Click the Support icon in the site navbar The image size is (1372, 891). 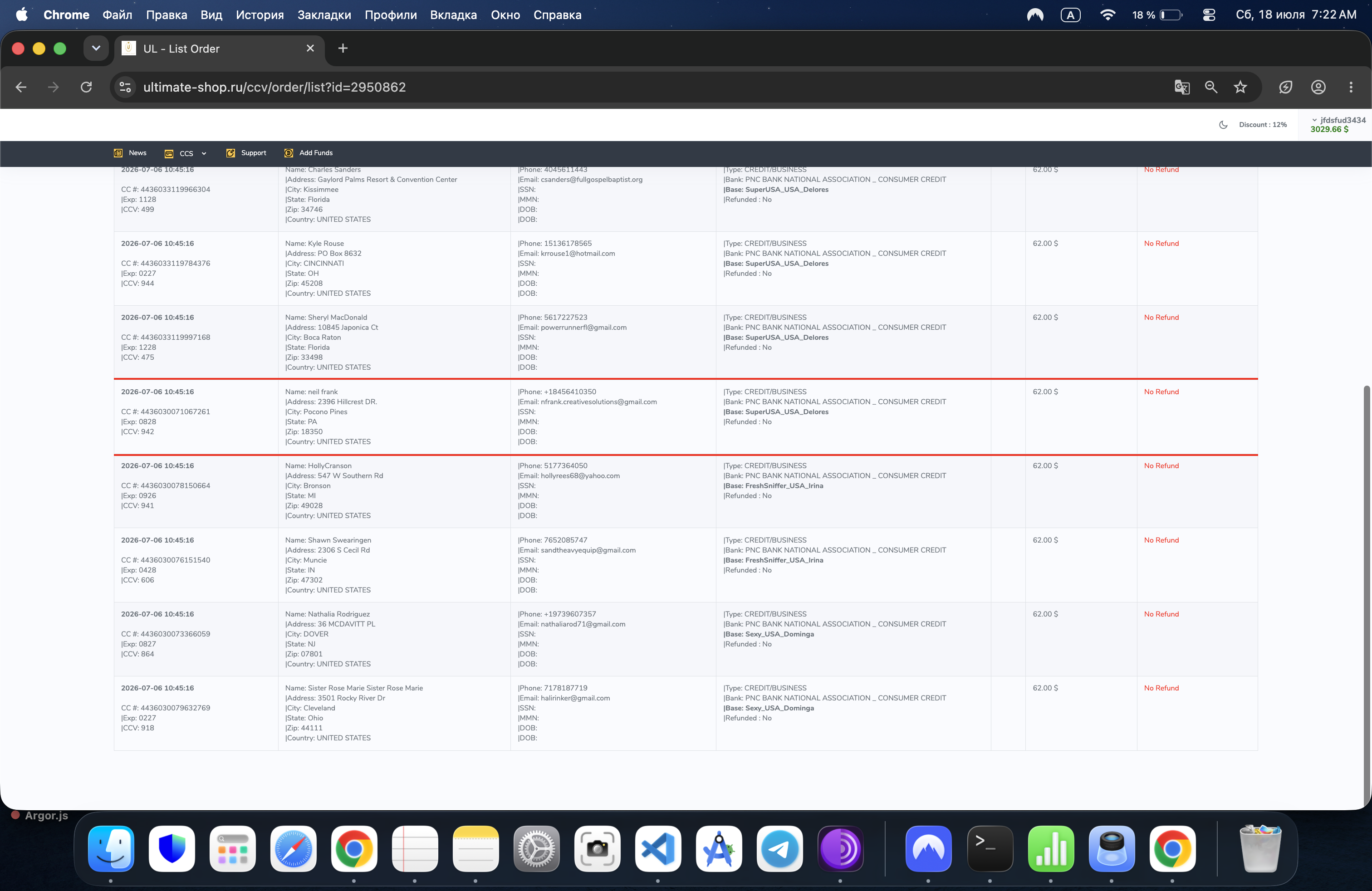click(230, 153)
